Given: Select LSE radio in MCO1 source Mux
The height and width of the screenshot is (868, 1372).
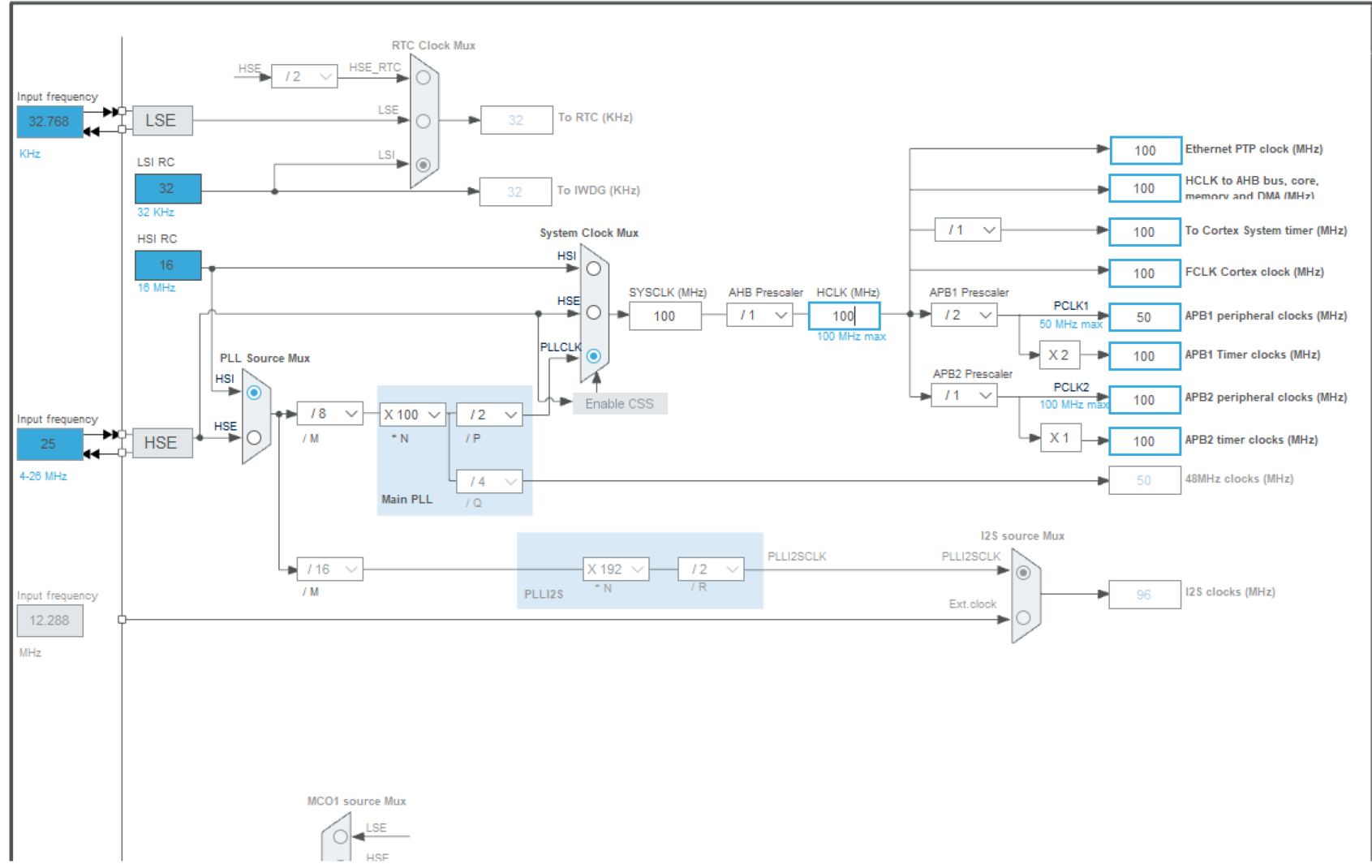Looking at the screenshot, I should 341,836.
